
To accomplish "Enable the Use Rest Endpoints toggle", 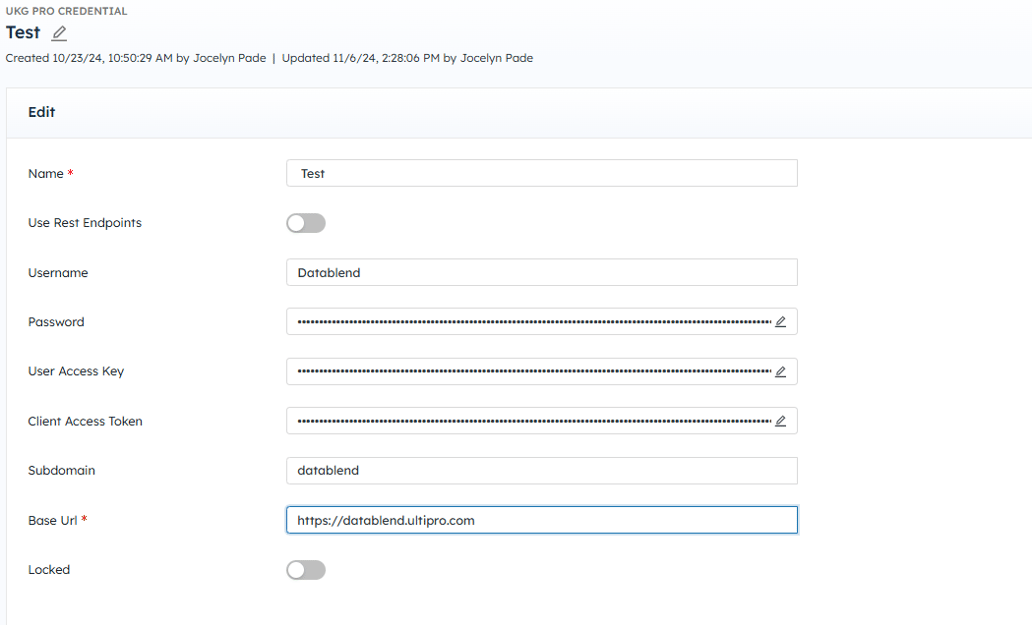I will point(306,223).
